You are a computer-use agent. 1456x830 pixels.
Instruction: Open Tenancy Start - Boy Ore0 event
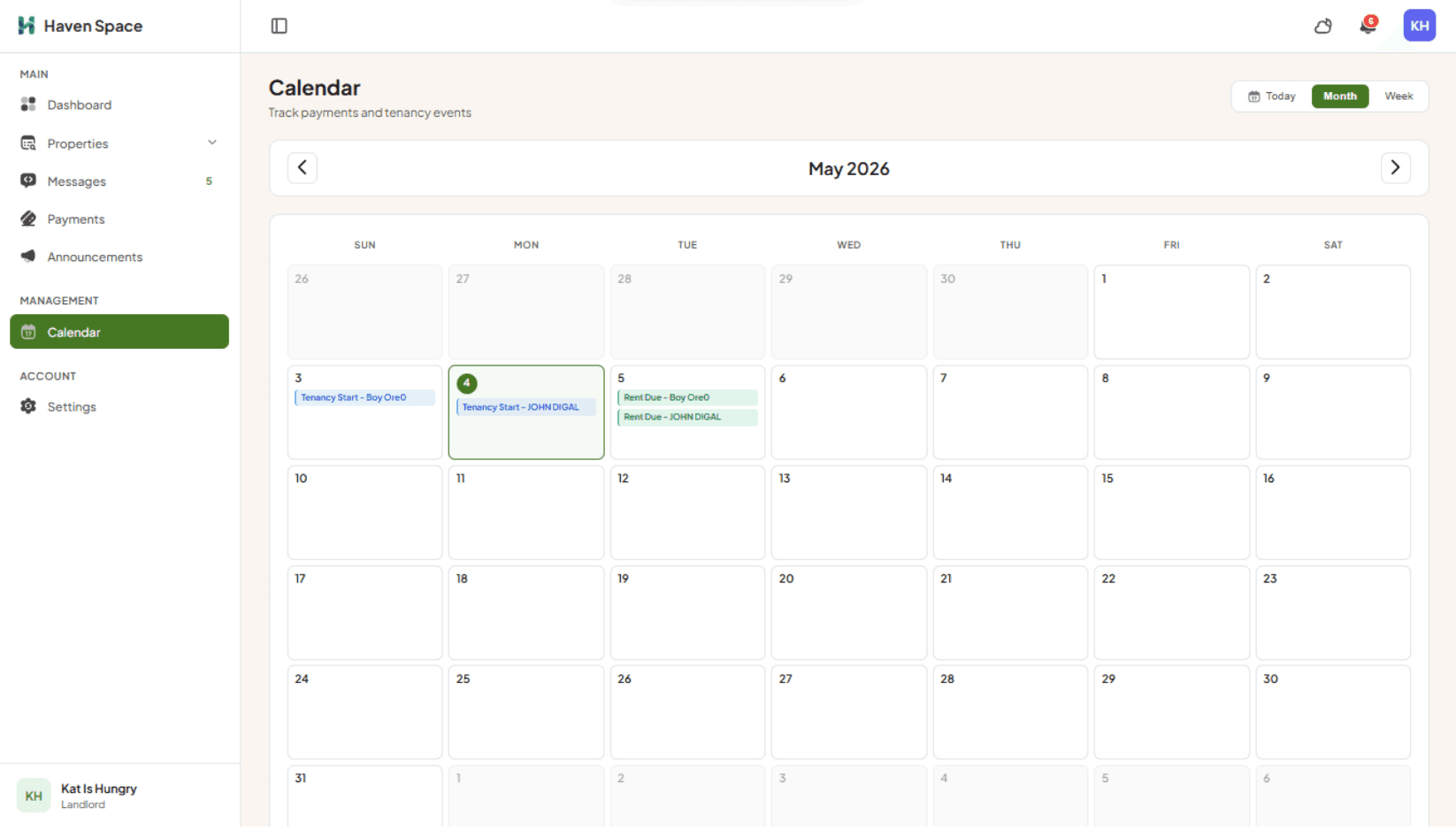pos(364,397)
